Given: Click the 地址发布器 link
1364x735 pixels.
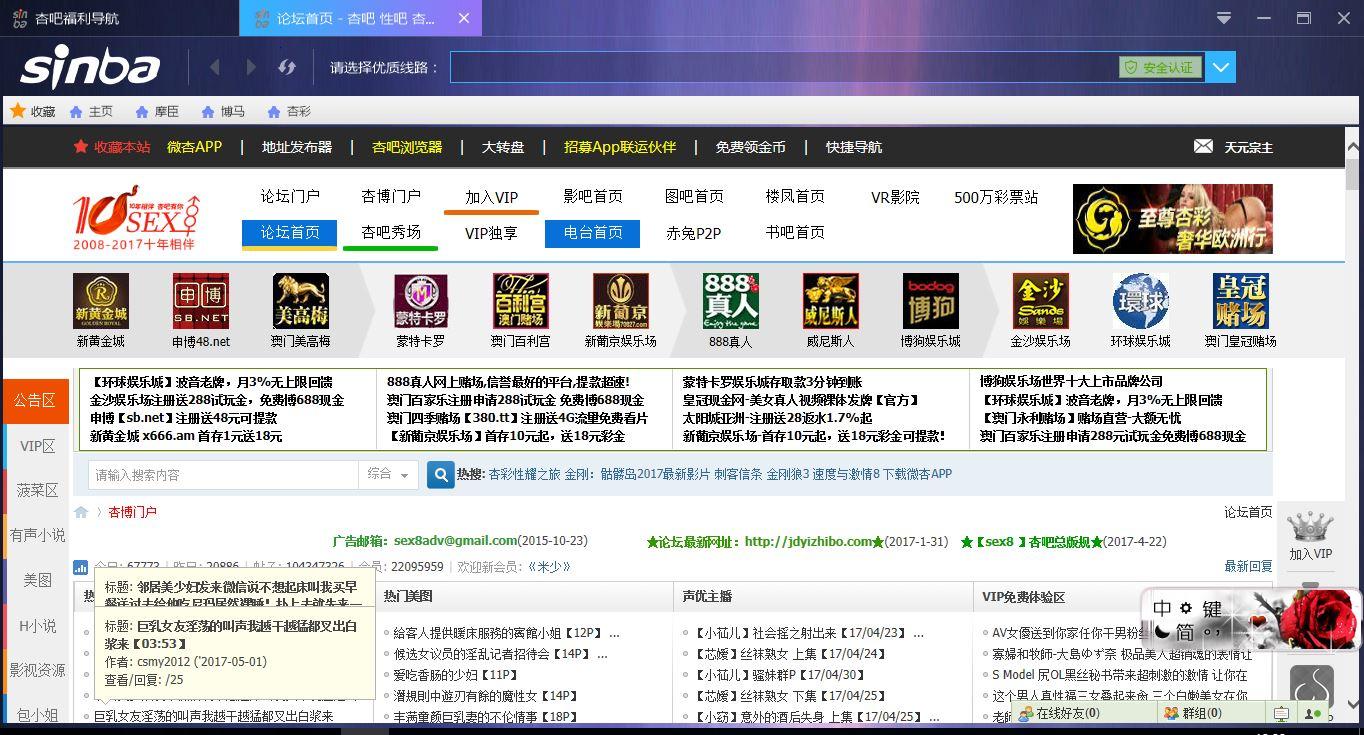Looking at the screenshot, I should [297, 147].
